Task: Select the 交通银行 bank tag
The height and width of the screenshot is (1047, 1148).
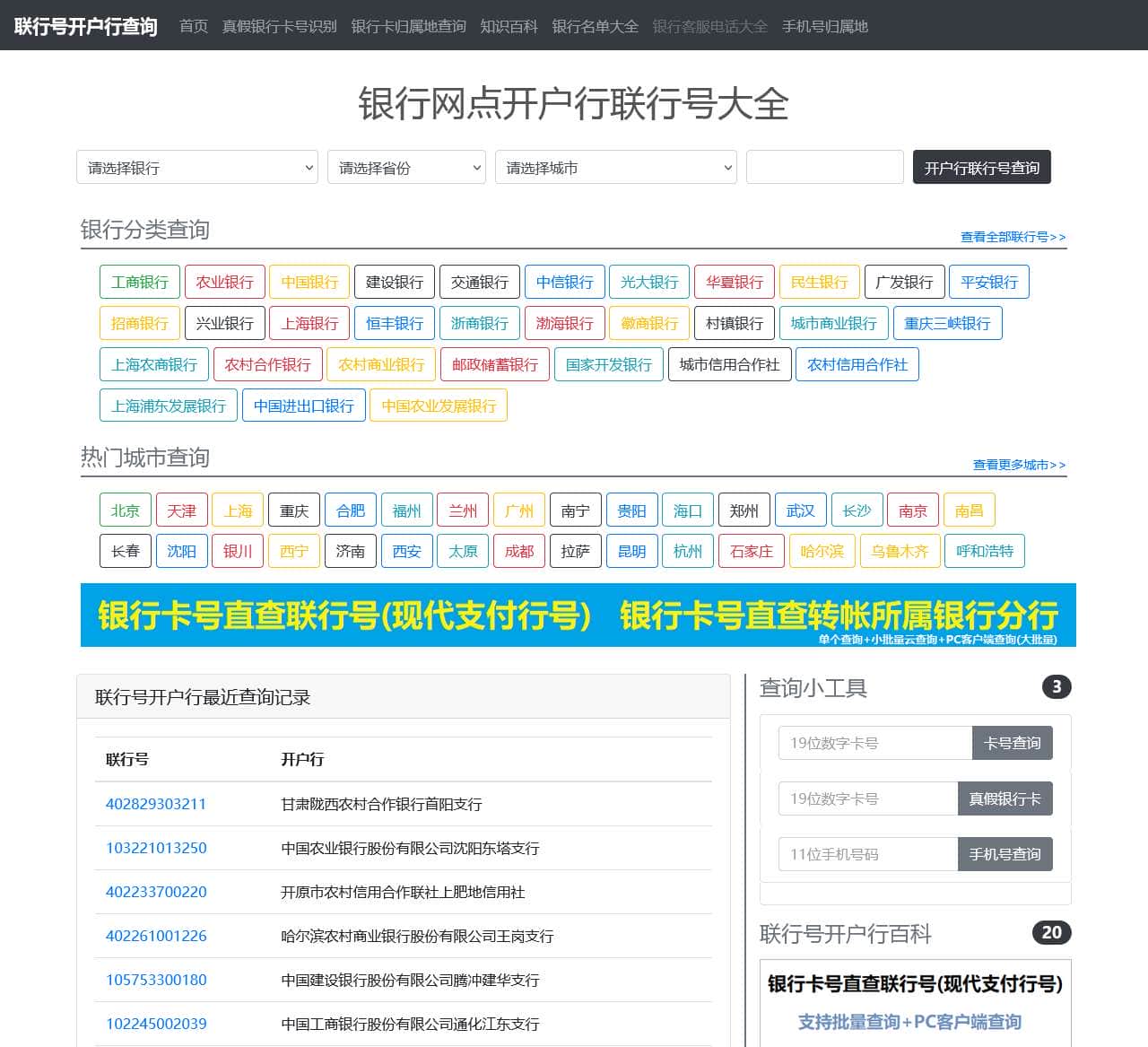Action: point(480,282)
